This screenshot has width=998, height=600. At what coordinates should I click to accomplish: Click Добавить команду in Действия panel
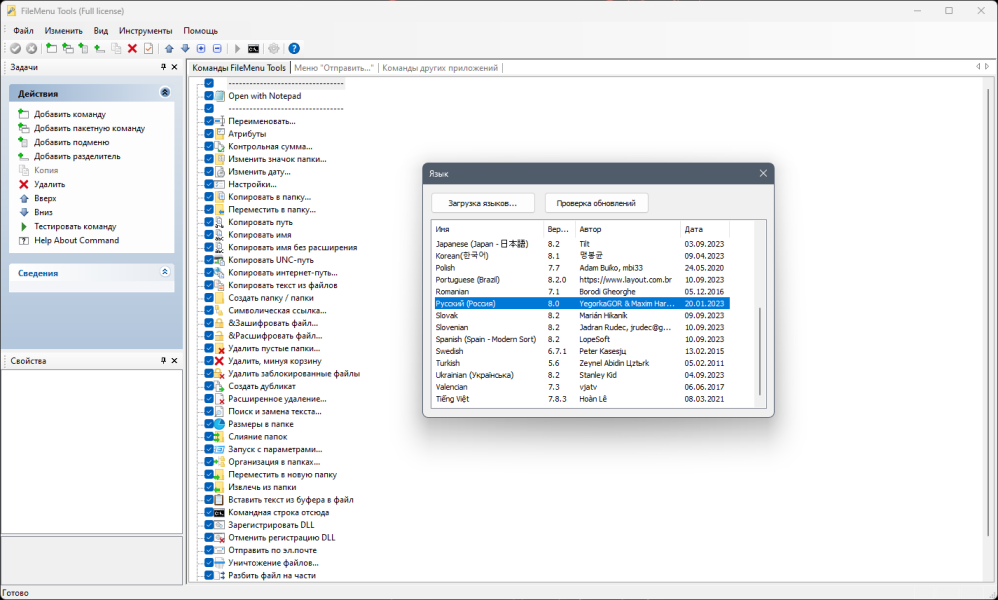[x=70, y=115]
